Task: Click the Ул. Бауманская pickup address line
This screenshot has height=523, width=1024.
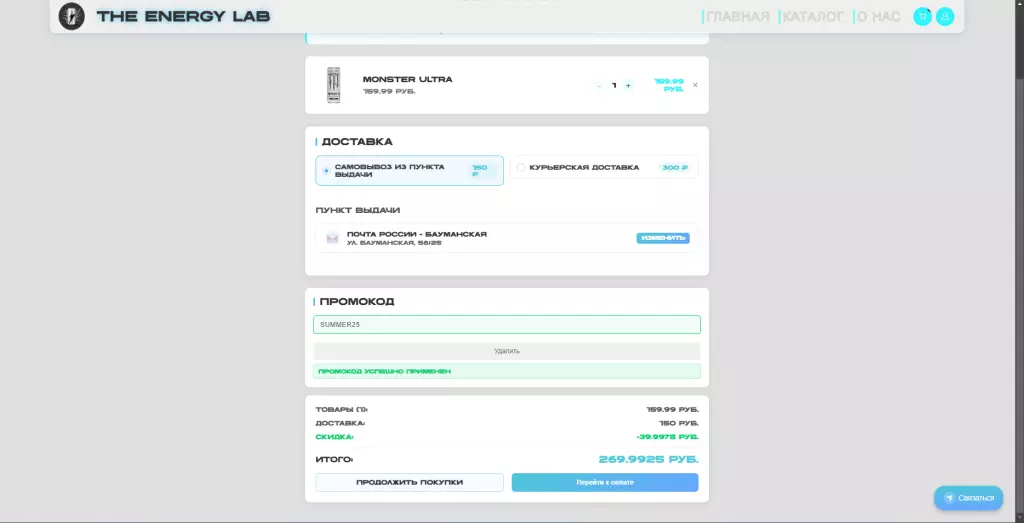Action: [x=394, y=244]
